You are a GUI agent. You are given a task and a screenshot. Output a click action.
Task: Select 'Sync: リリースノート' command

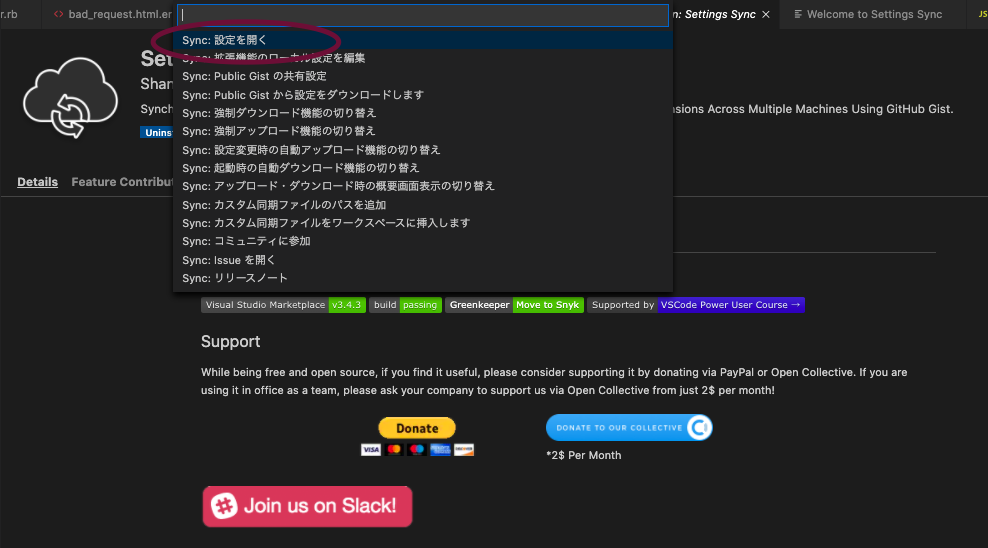(423, 278)
